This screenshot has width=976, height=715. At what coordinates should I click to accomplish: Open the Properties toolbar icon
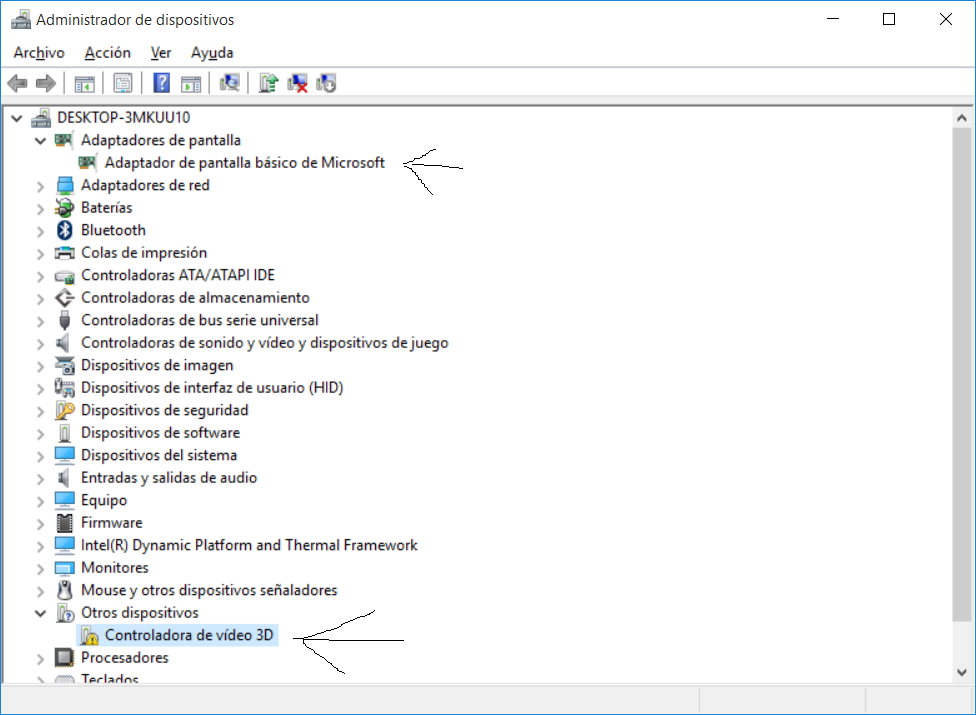click(x=122, y=82)
